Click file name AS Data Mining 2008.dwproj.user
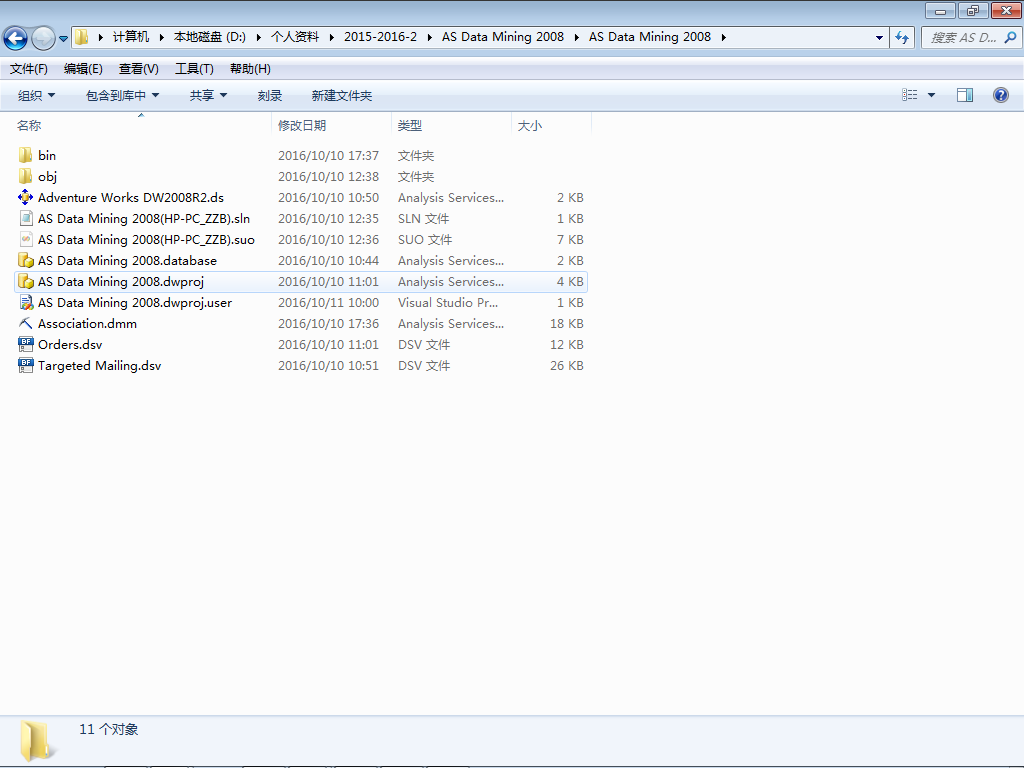1024x768 pixels. (x=135, y=302)
